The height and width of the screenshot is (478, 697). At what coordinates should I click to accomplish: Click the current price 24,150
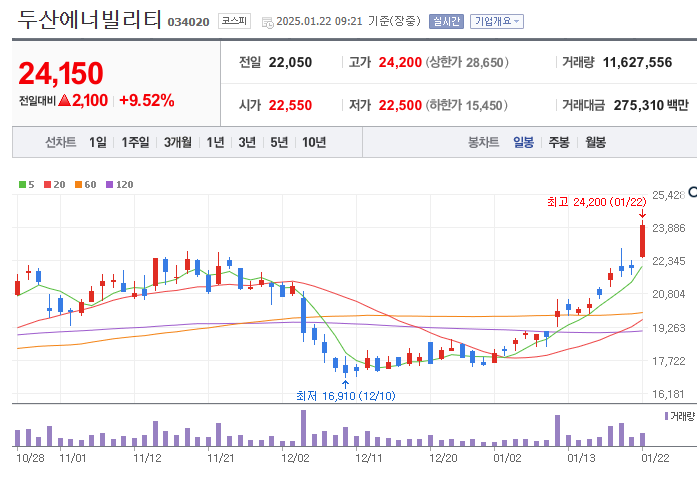[x=61, y=73]
